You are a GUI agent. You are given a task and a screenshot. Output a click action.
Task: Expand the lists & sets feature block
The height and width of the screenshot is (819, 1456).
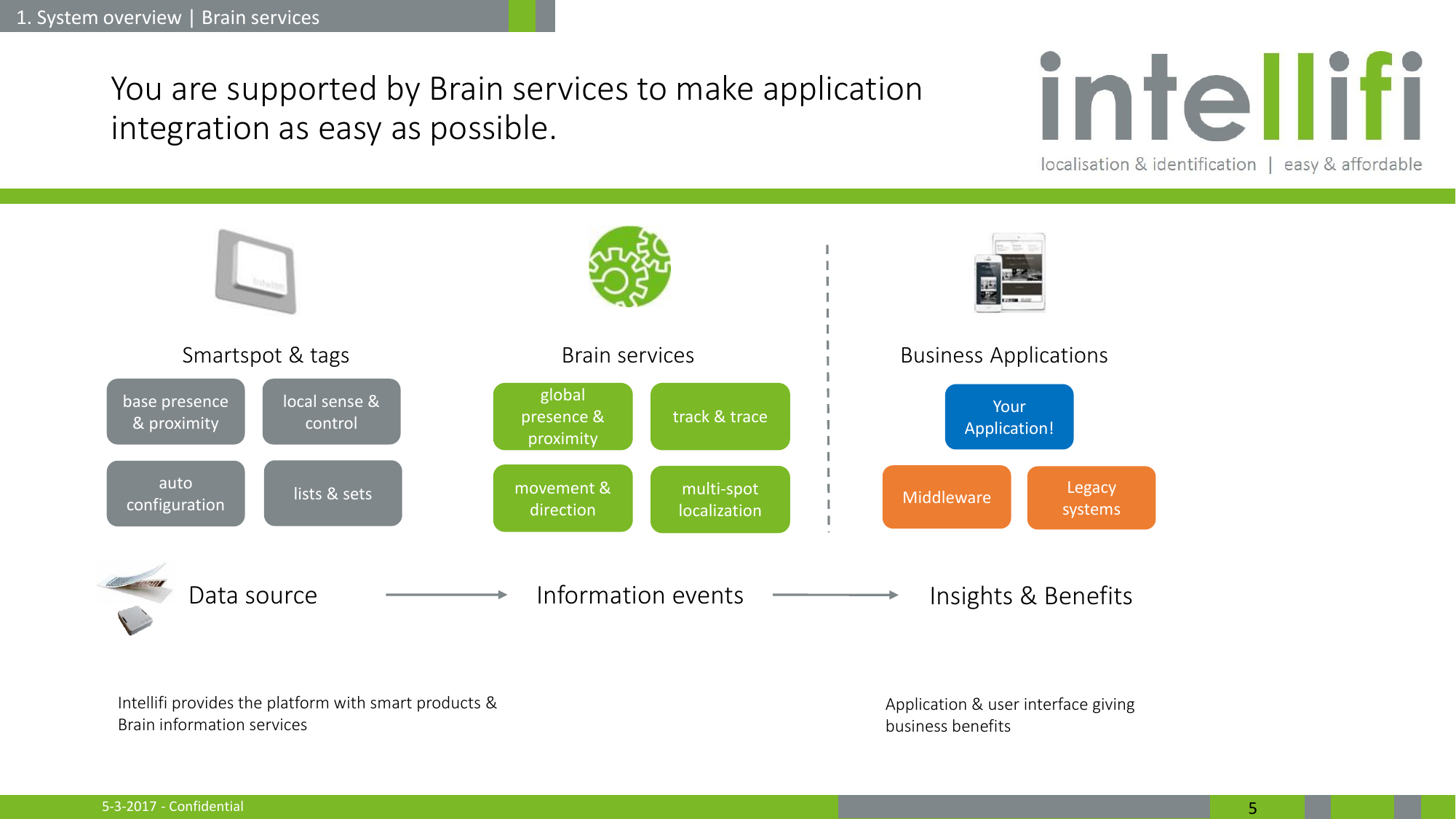(333, 494)
